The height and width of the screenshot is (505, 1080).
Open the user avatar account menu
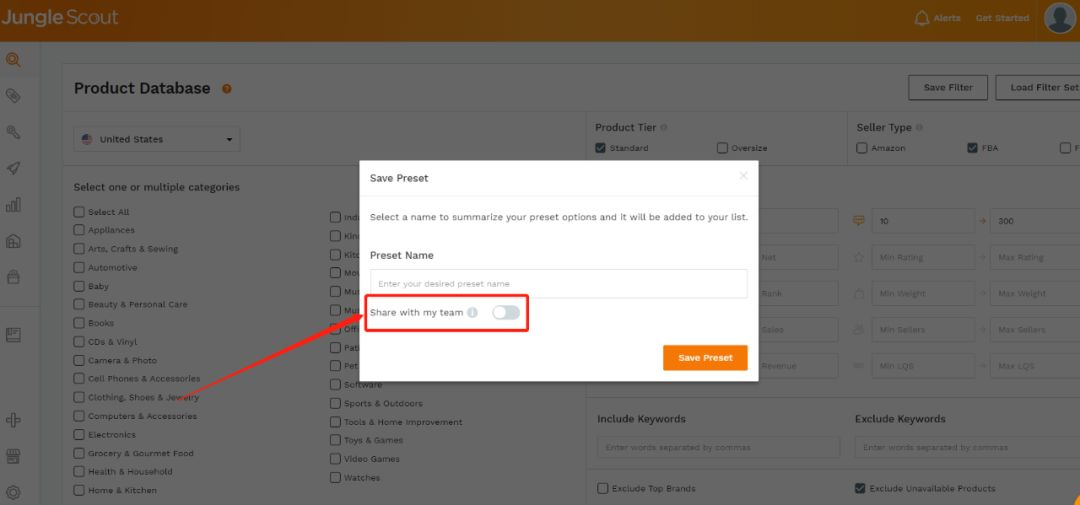click(x=1059, y=18)
